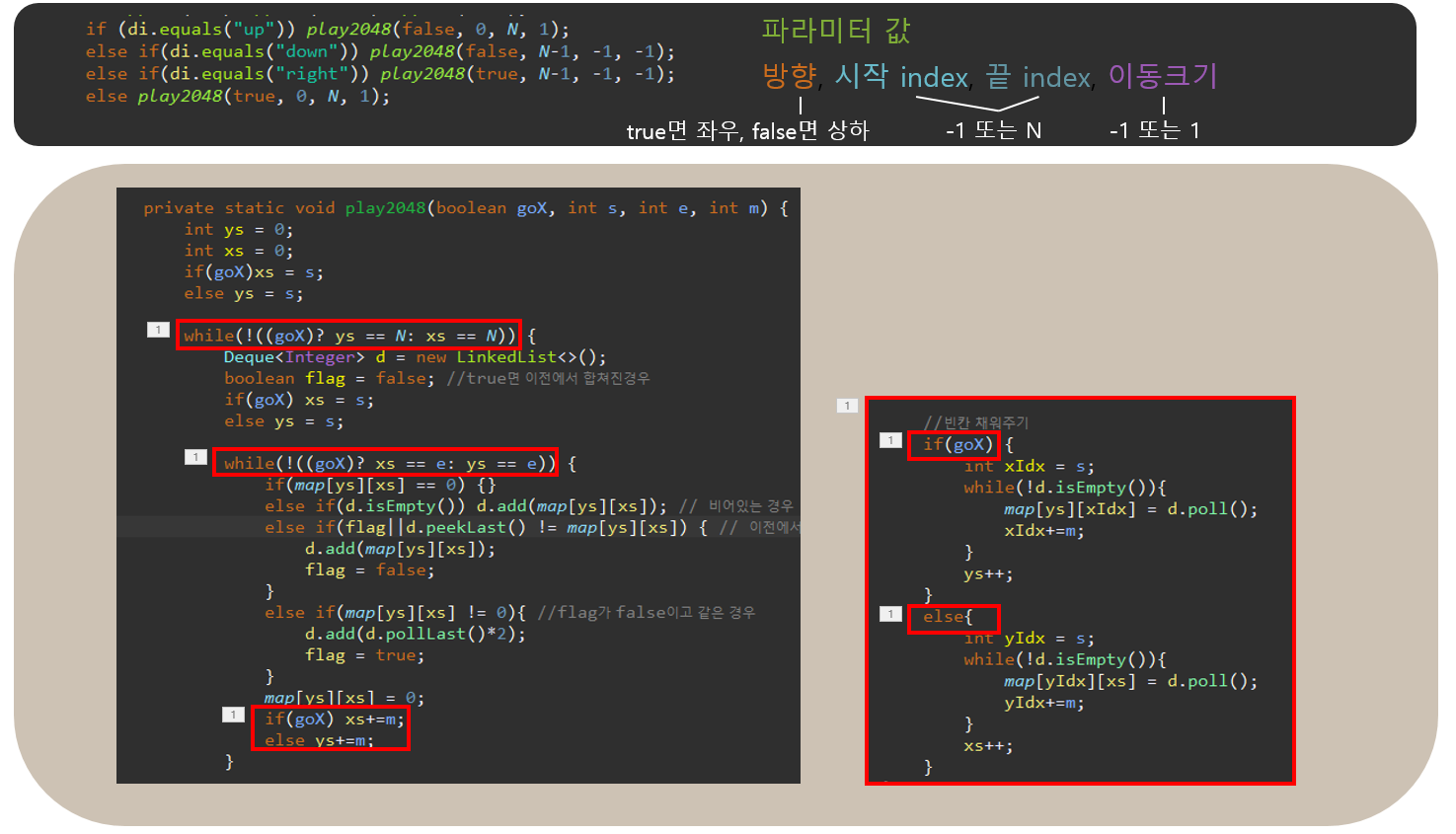1456x834 pixels.
Task: Click the '파라미터 값' heading
Action: click(835, 31)
